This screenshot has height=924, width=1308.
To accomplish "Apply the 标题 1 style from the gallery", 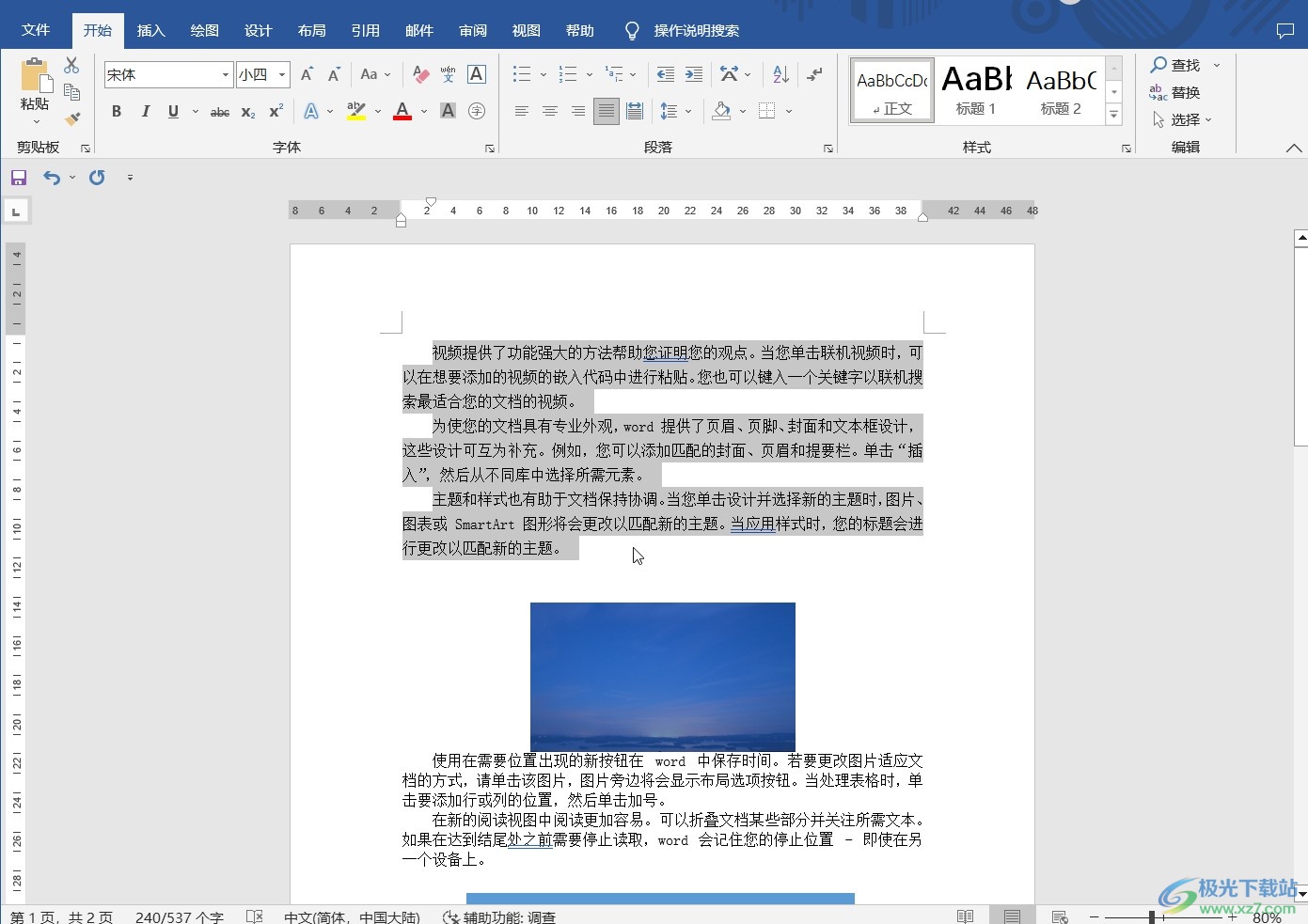I will pyautogui.click(x=975, y=89).
